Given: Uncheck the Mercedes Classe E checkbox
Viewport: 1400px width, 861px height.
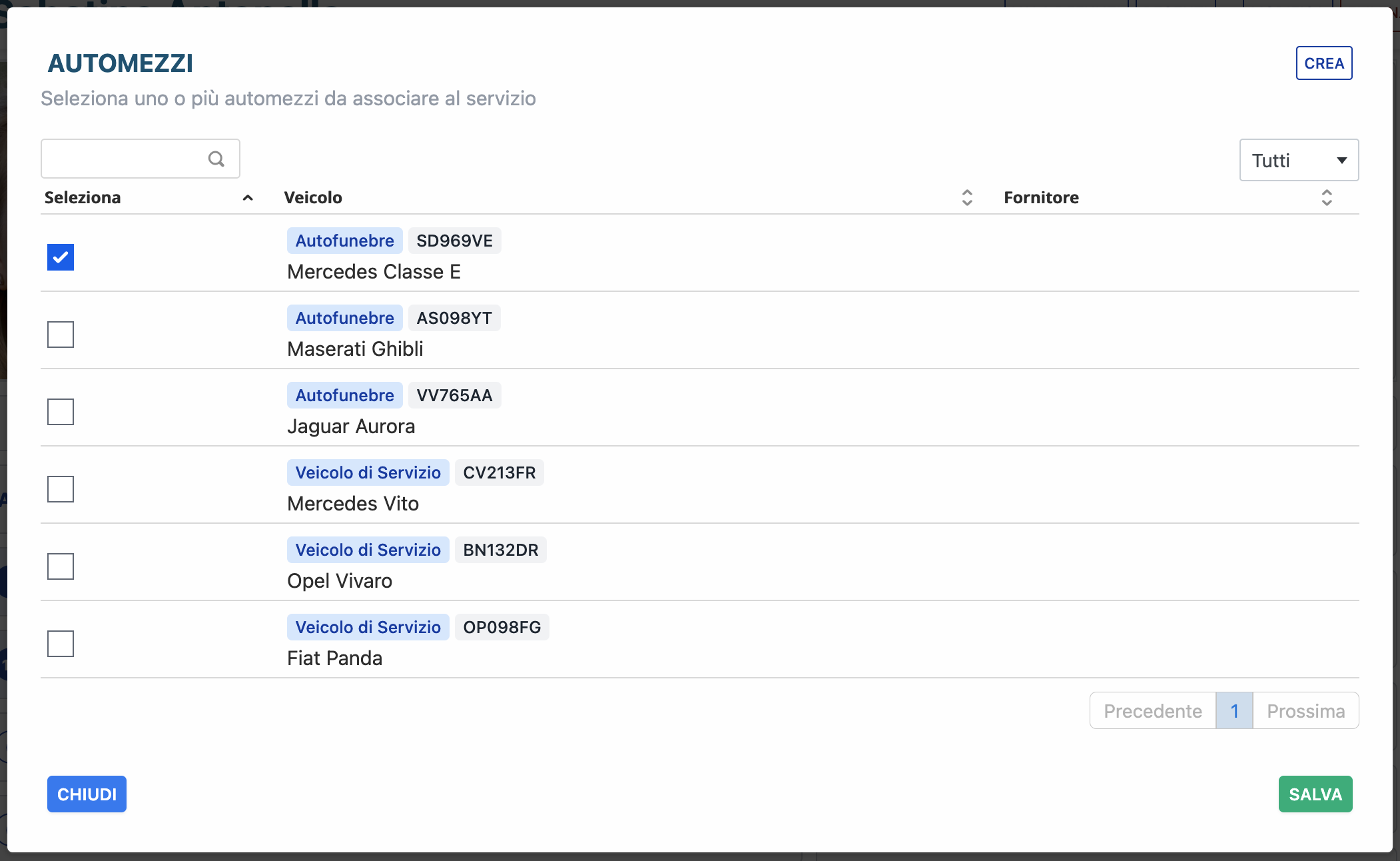Looking at the screenshot, I should point(61,257).
